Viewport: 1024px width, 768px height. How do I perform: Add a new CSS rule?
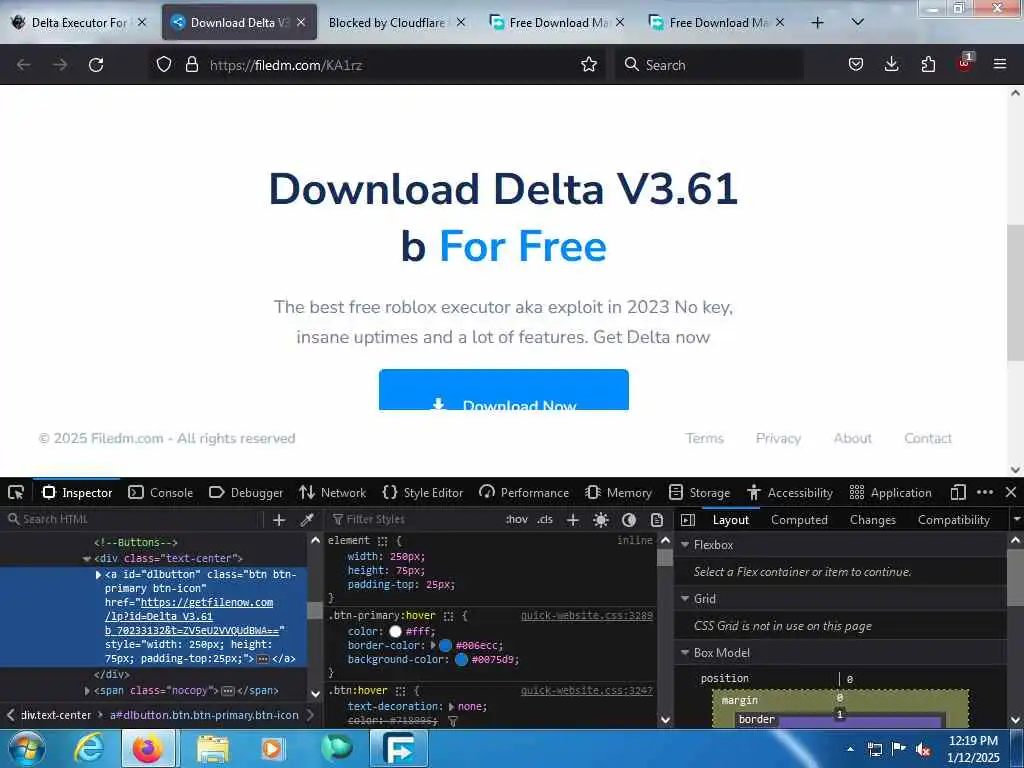573,520
